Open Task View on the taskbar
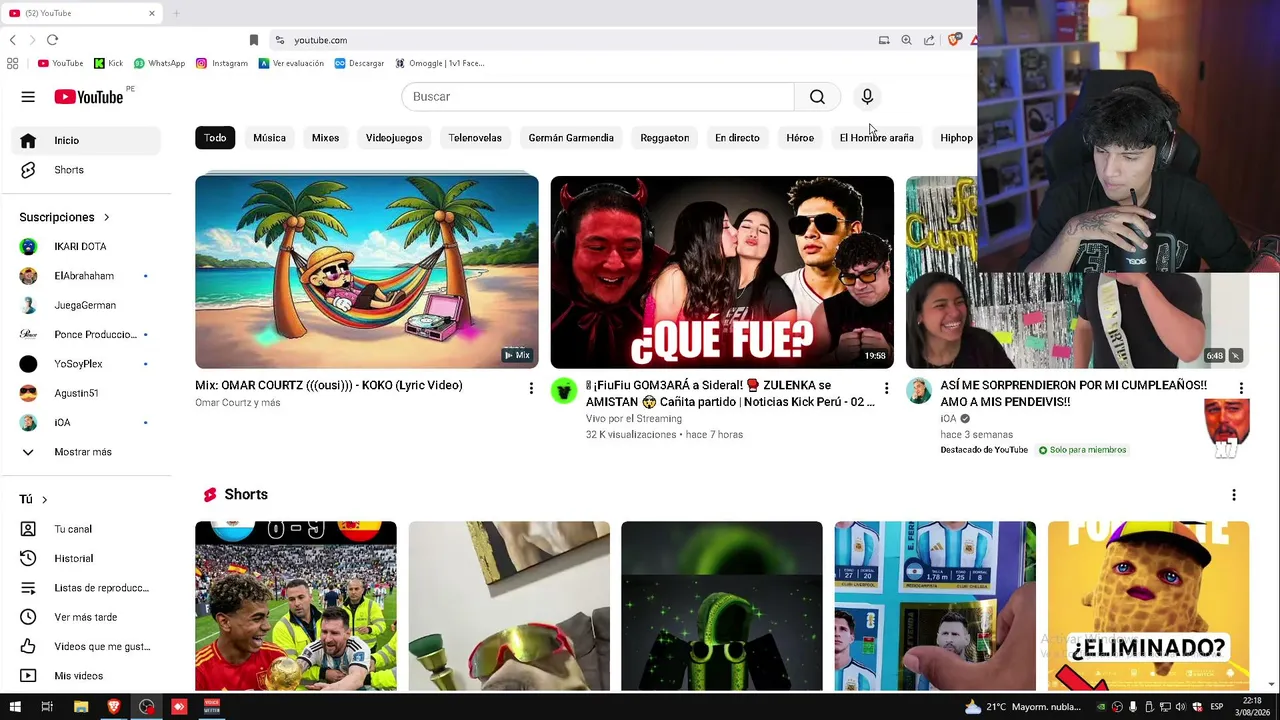Viewport: 1280px width, 720px height. pyautogui.click(x=47, y=707)
